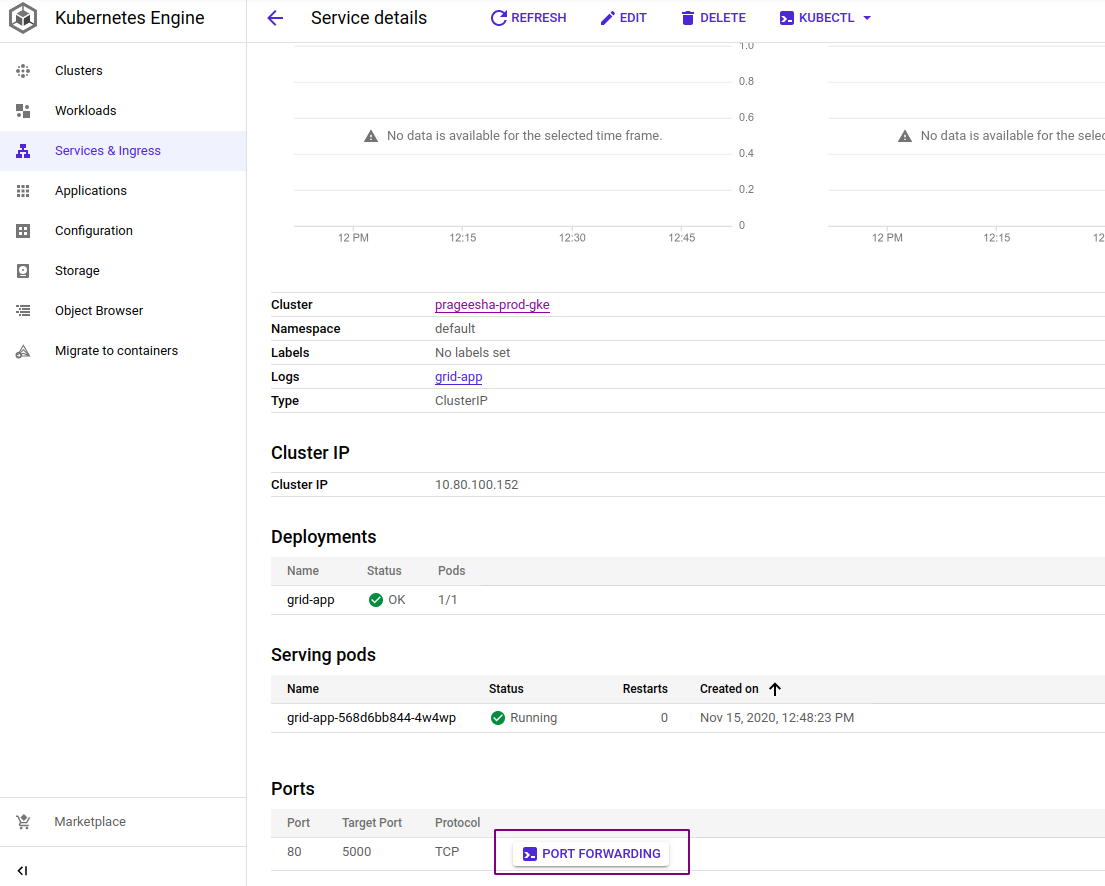The width and height of the screenshot is (1105, 886).
Task: Click the Clusters icon in sidebar
Action: (23, 71)
